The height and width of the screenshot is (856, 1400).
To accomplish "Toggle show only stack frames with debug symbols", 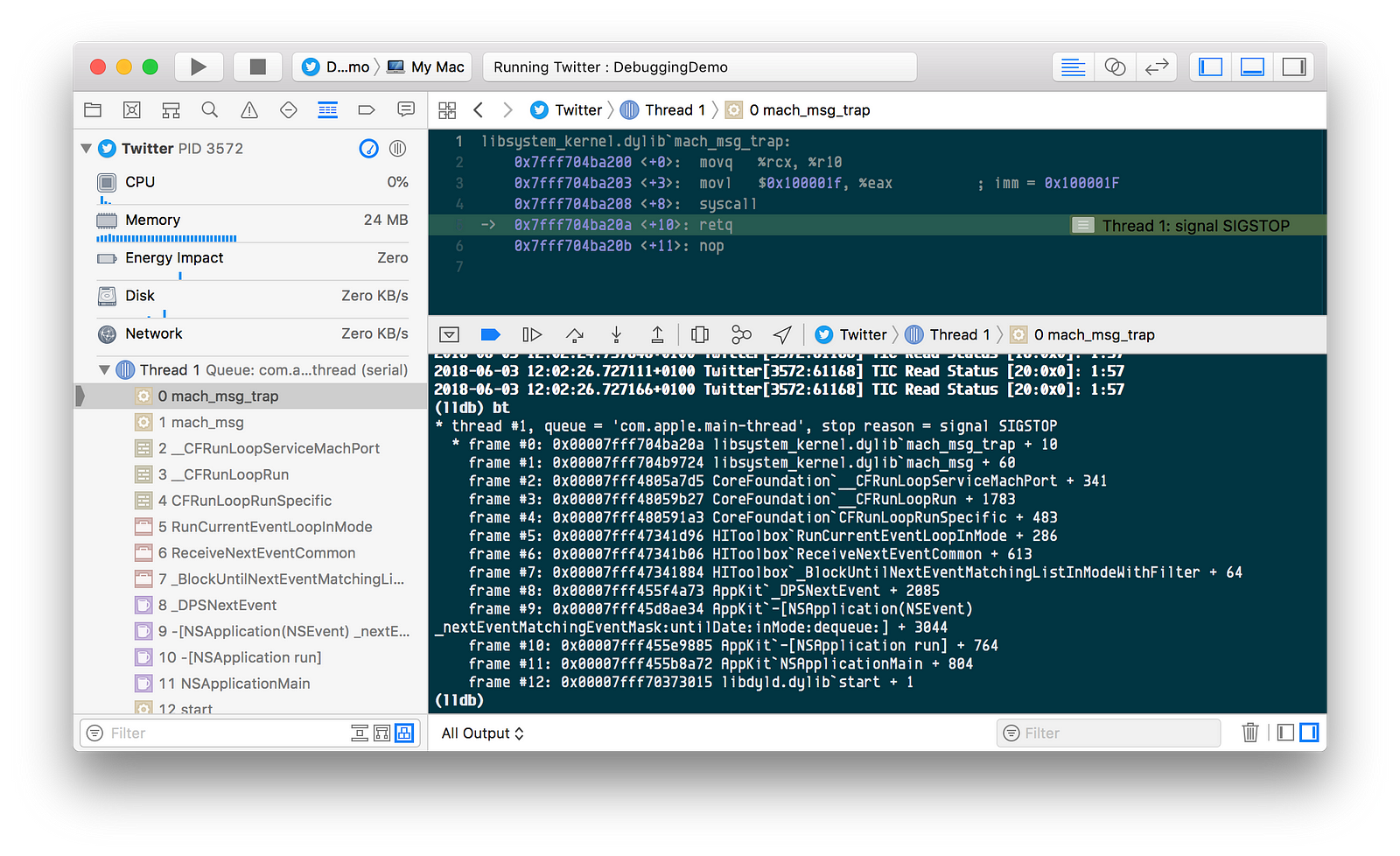I will 360,733.
